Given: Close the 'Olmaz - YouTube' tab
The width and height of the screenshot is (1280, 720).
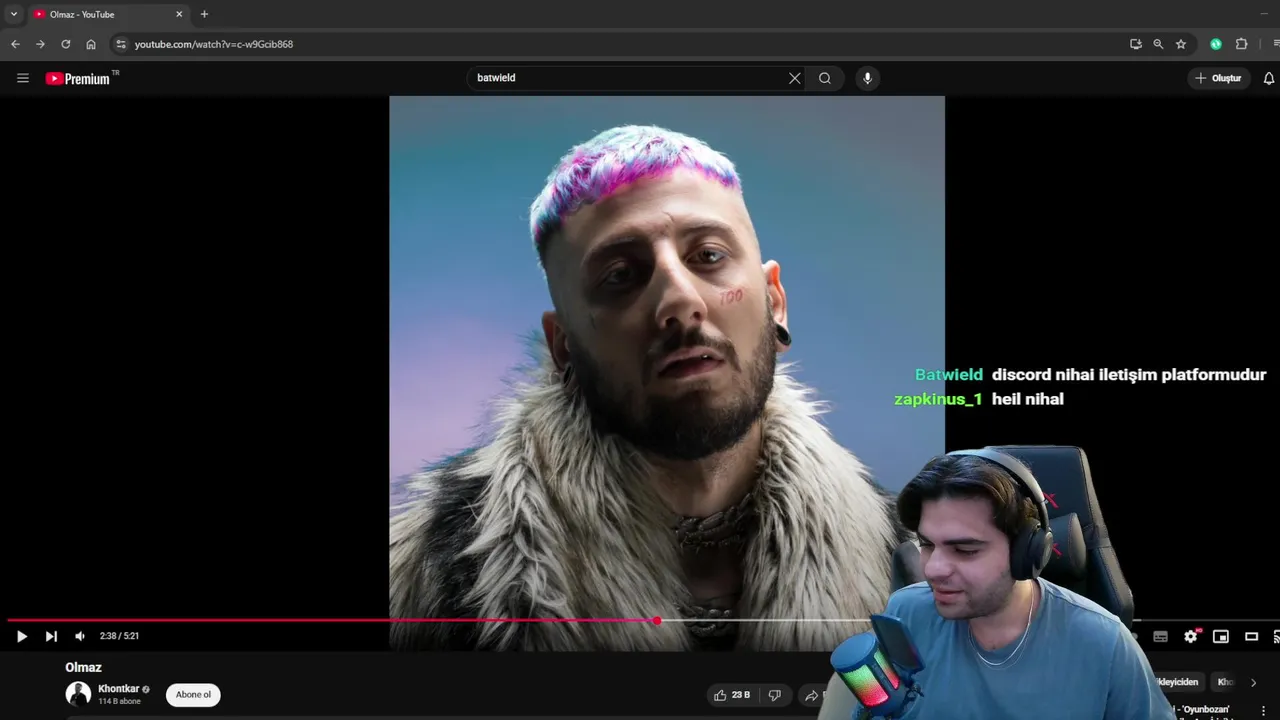Looking at the screenshot, I should pos(179,14).
